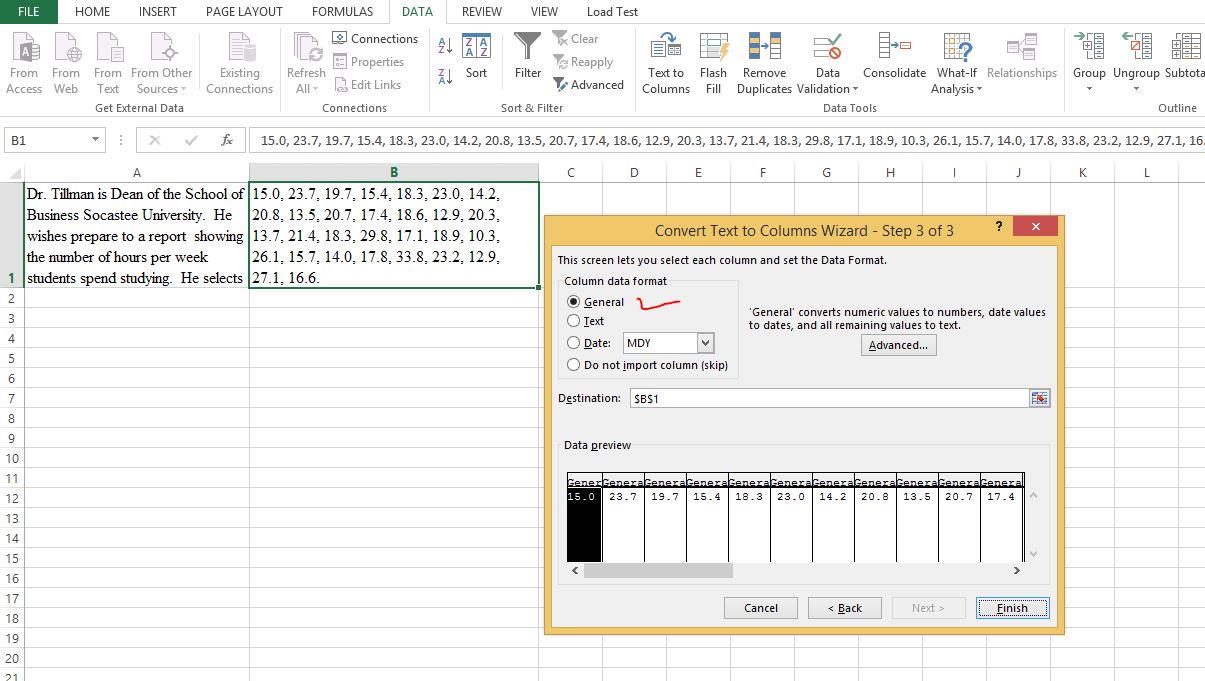
Task: Select the Sort A to Z icon
Action: tap(443, 47)
